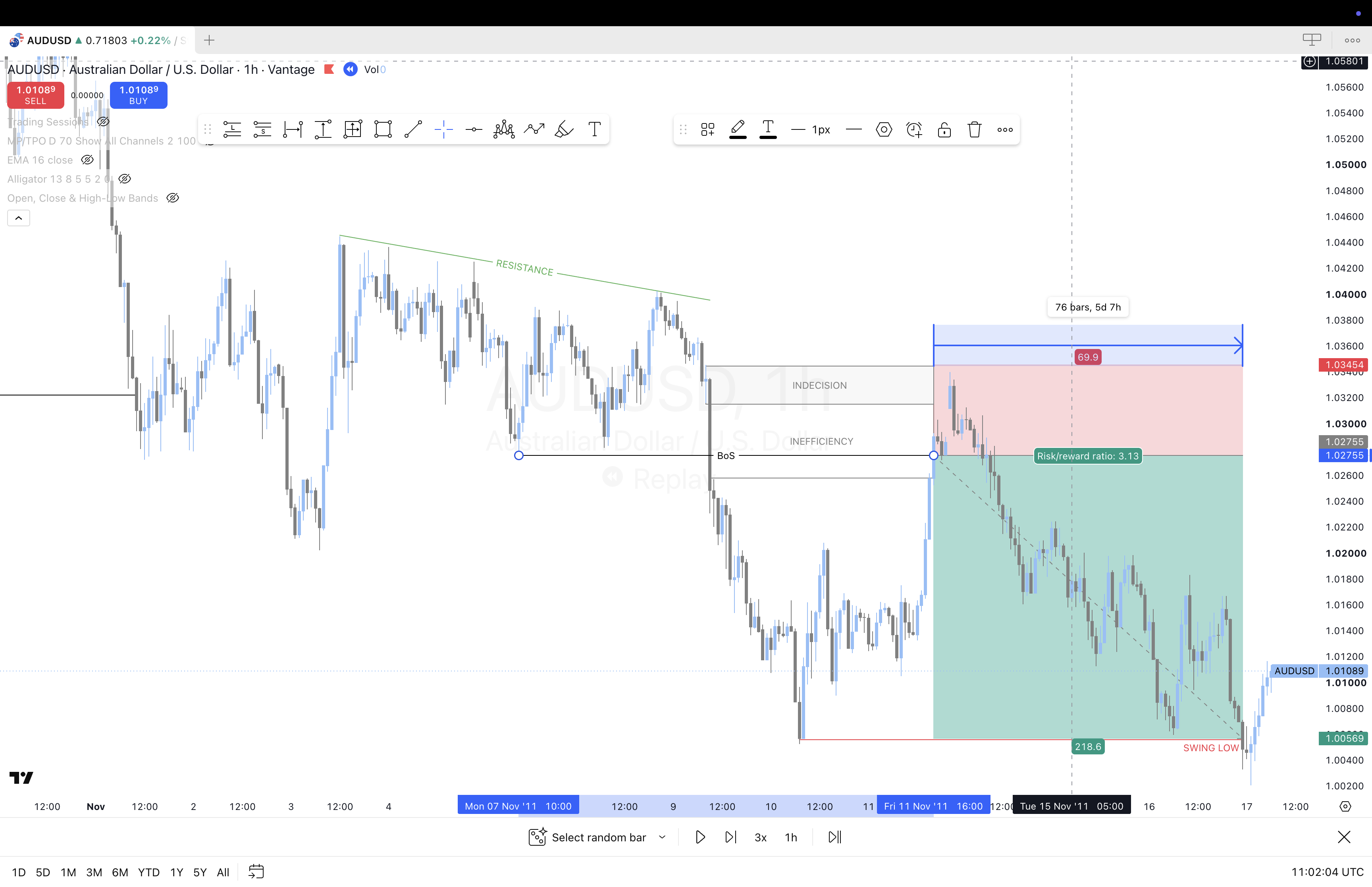This screenshot has width=1372, height=887.
Task: Select the 1M time range
Action: (x=69, y=872)
